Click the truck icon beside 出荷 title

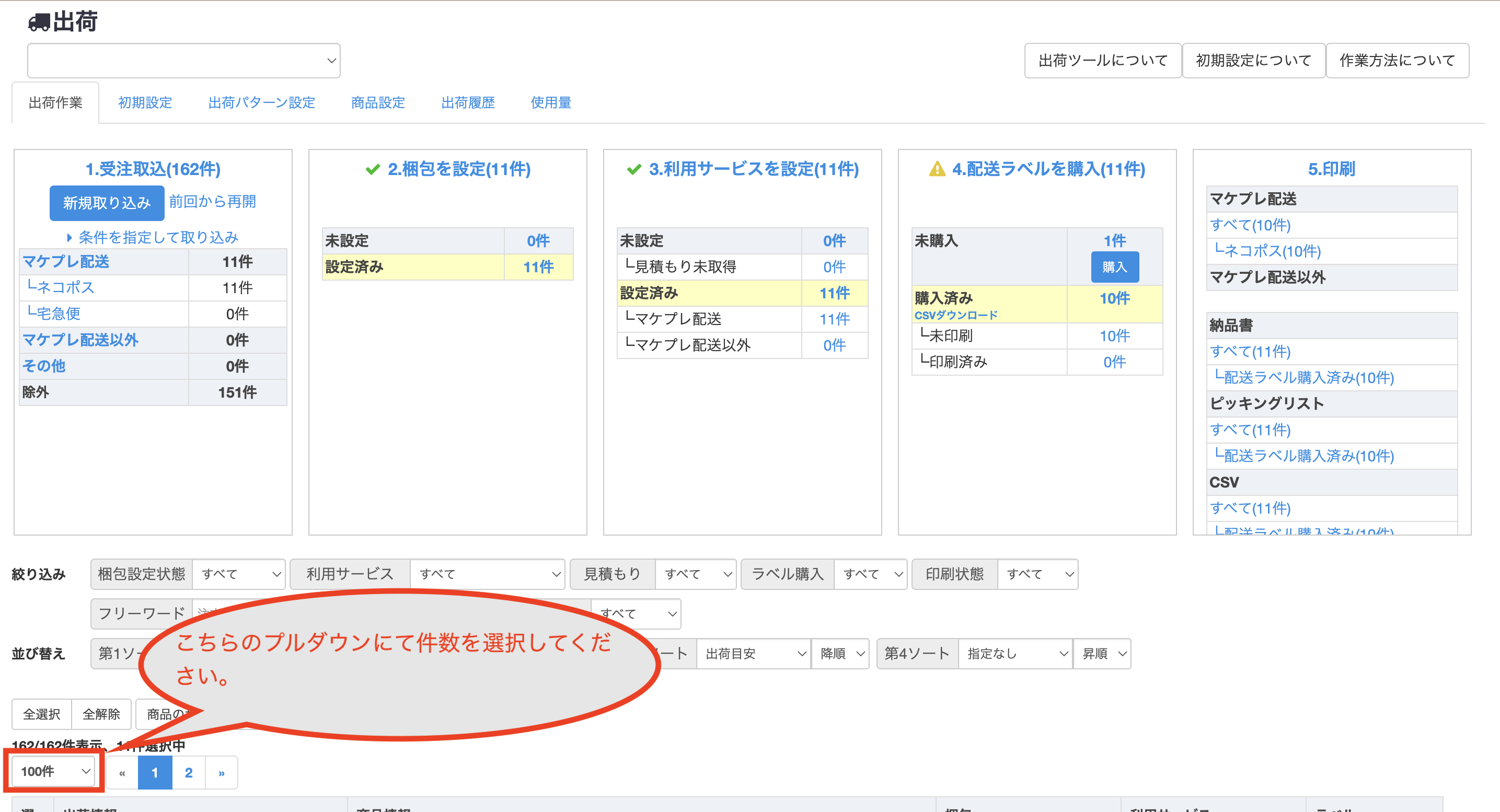[x=39, y=22]
